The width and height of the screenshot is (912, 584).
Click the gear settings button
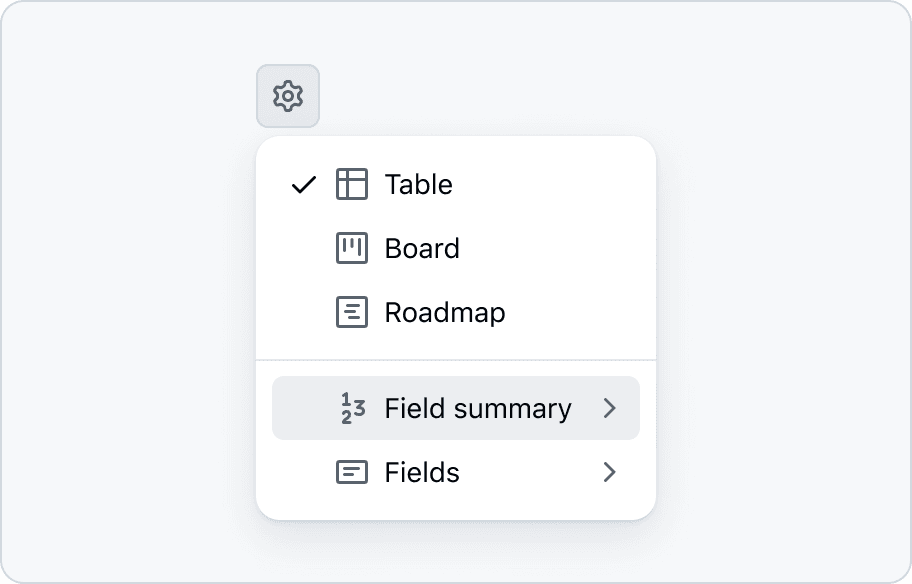coord(288,96)
